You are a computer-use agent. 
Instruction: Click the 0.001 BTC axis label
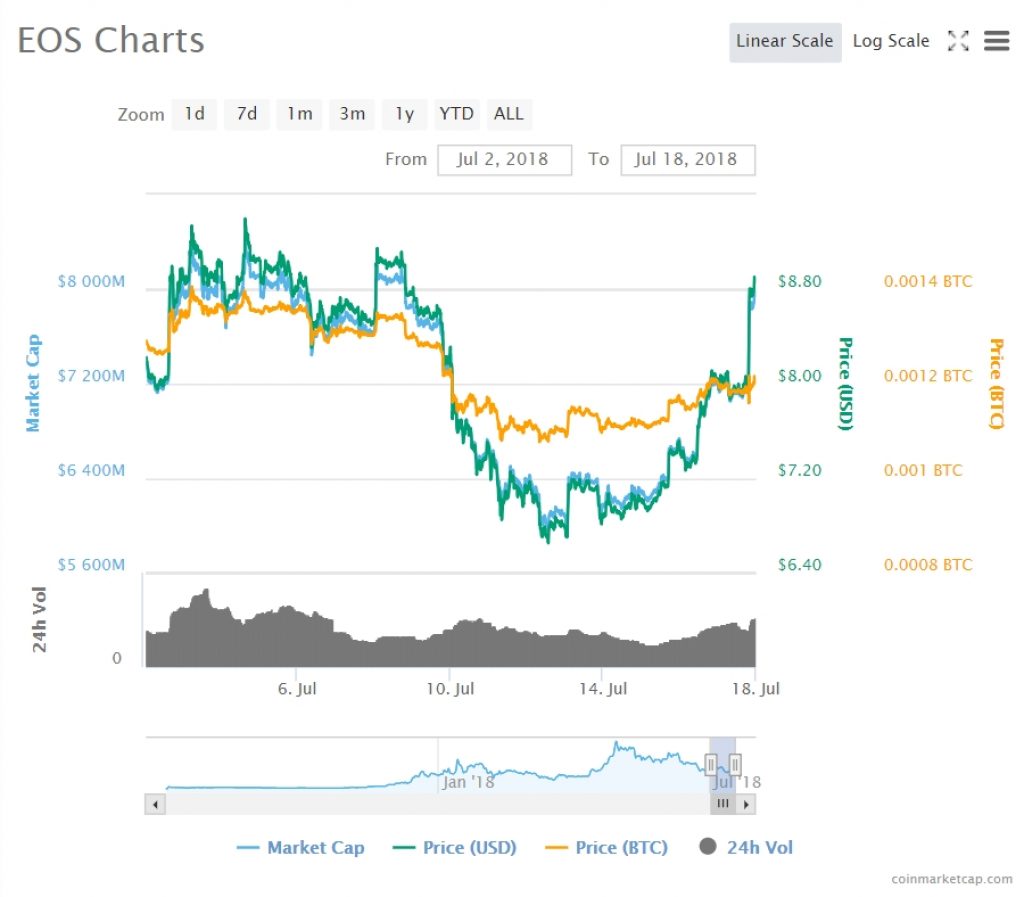coord(923,471)
